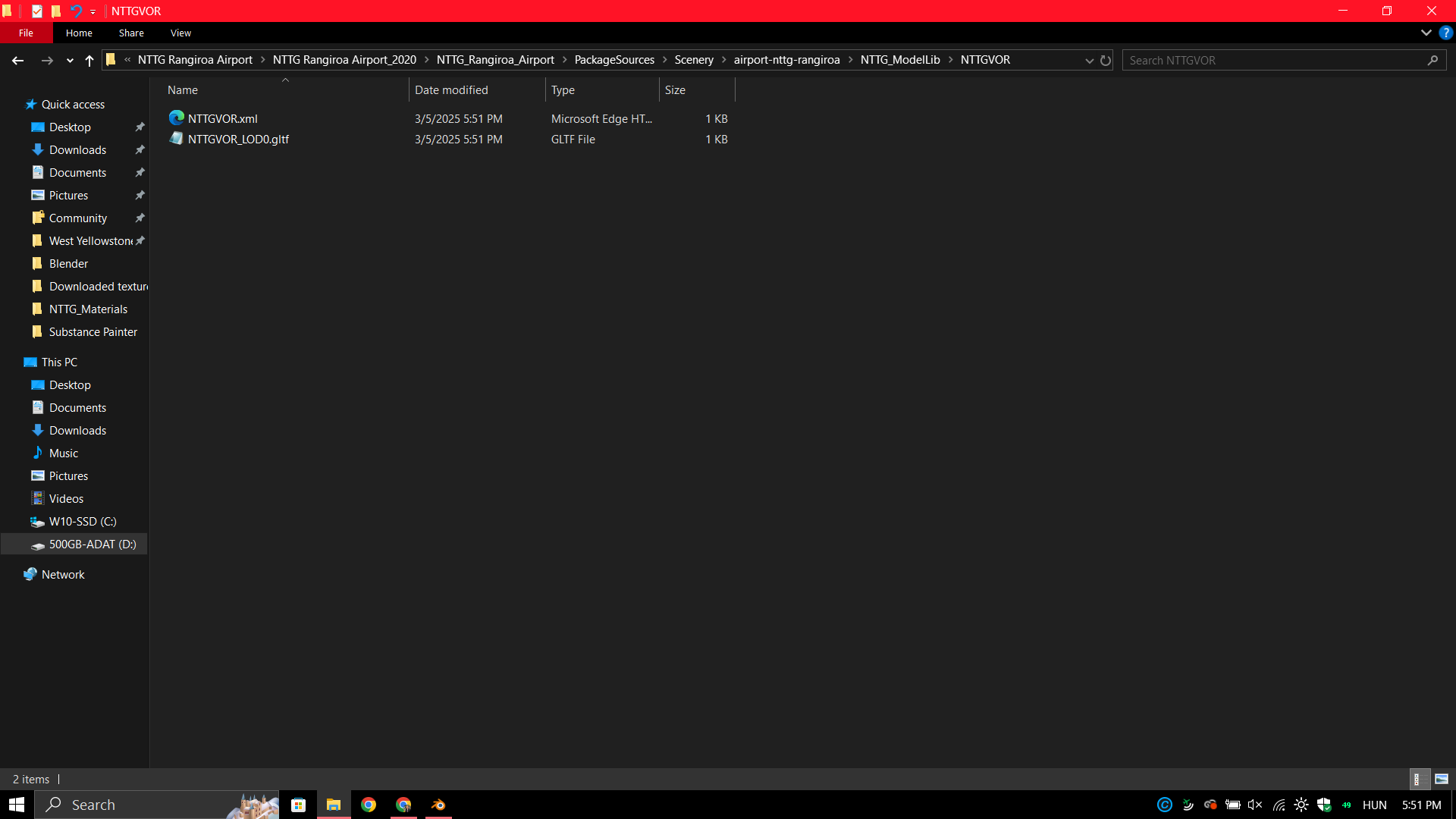Expand the breadcrumb chevron after PackageSources
The height and width of the screenshot is (819, 1456).
coord(665,60)
